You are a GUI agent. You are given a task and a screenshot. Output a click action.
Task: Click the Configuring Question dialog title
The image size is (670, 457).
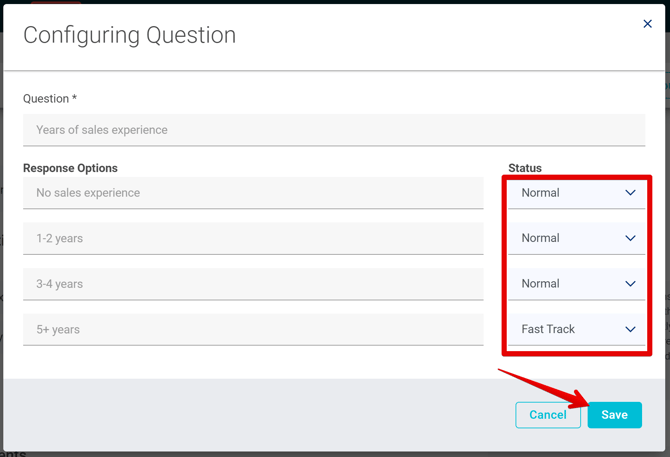[x=130, y=35]
